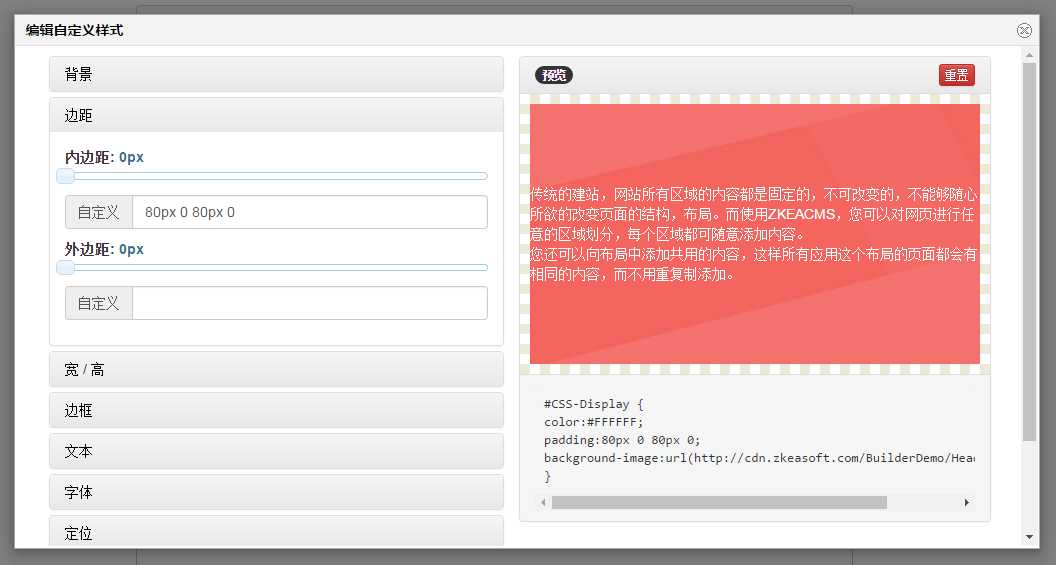This screenshot has height=565, width=1056.
Task: Click the dialog scroll down arrow
Action: (1029, 537)
